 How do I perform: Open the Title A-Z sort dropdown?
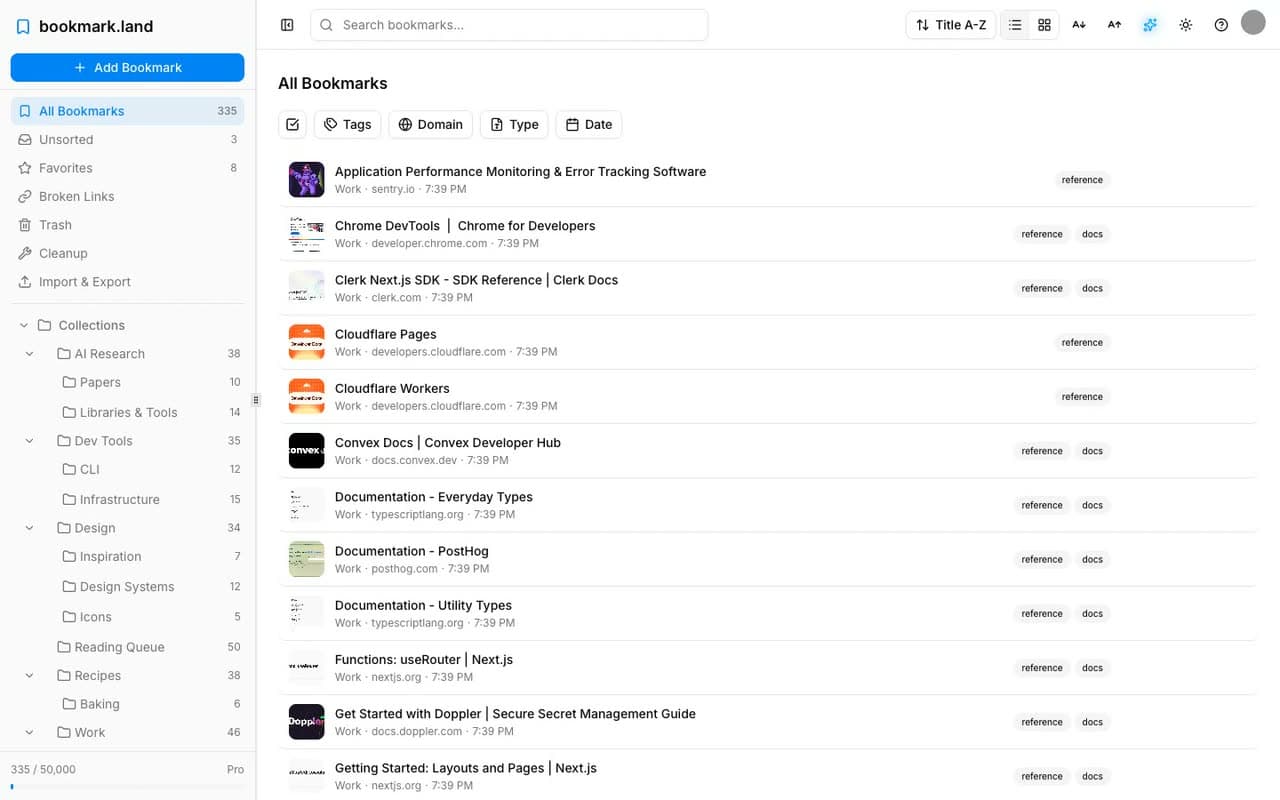951,25
